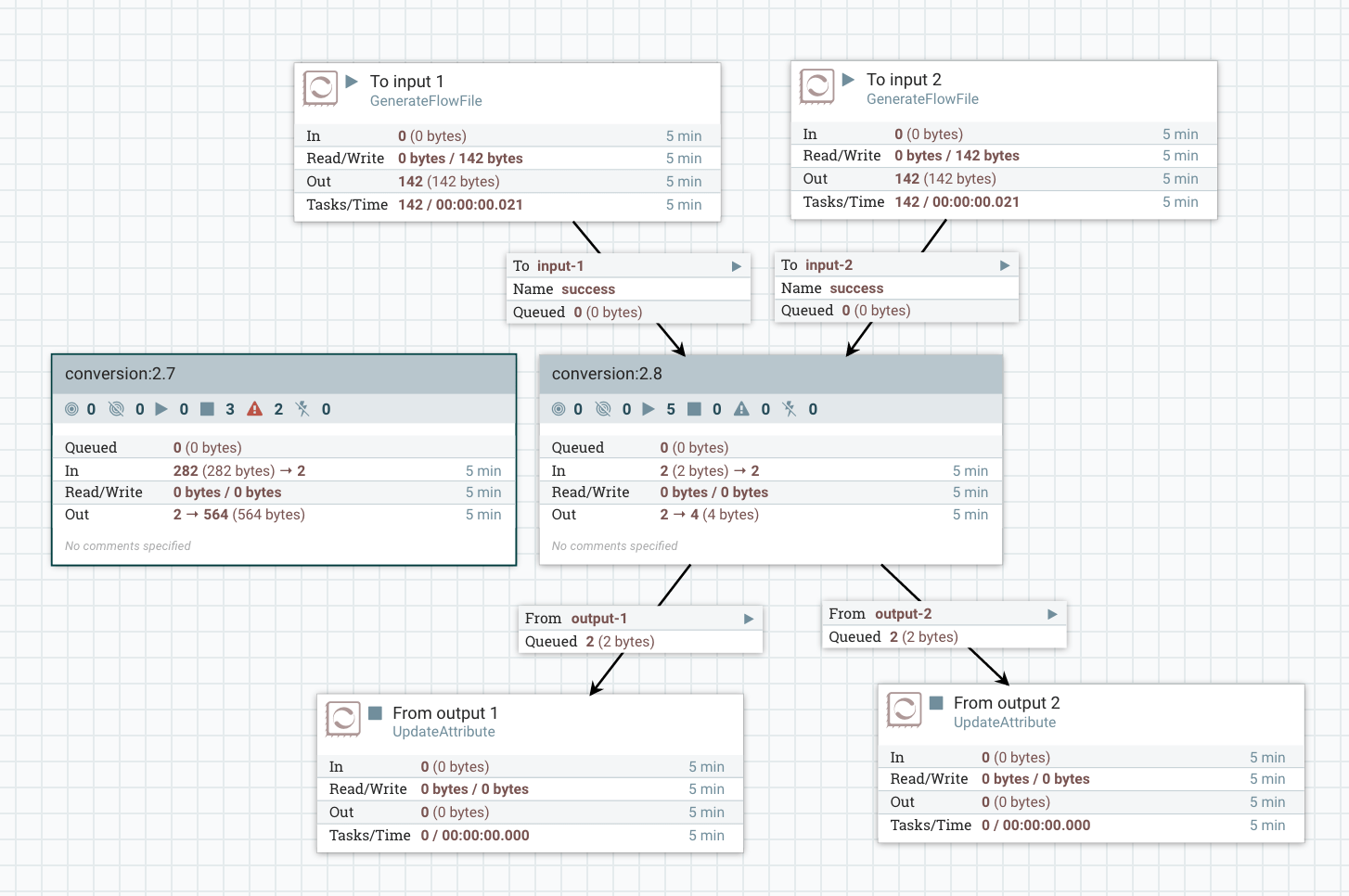Screen dimensions: 1349x896
Task: Click the transmitting remote-port icon on conversion:2.8
Action: (x=557, y=408)
